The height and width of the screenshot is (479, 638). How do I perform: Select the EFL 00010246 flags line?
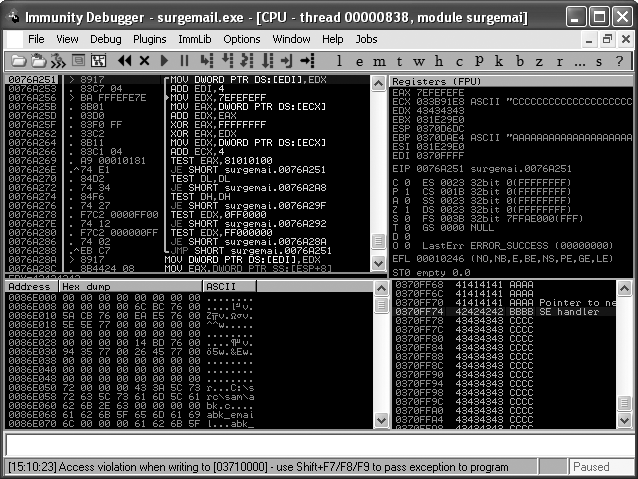(502, 259)
